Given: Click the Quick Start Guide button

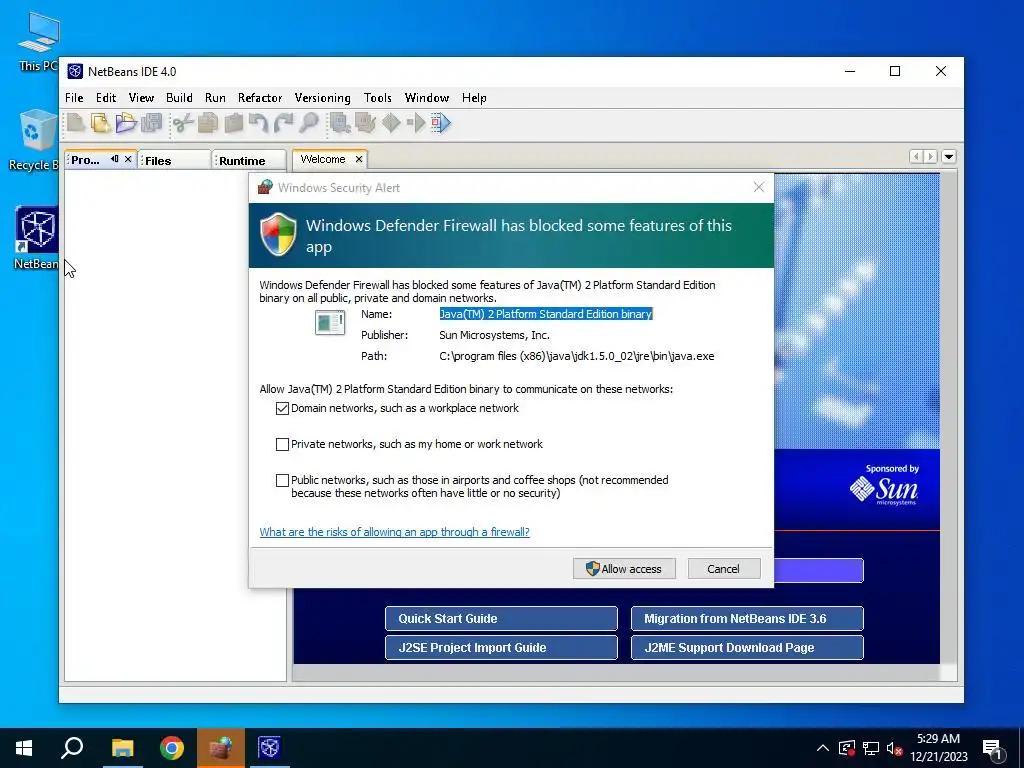Looking at the screenshot, I should [x=501, y=618].
